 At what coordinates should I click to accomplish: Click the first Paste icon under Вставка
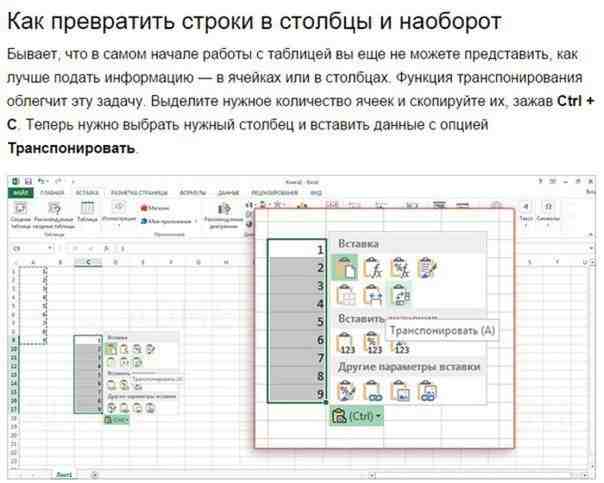point(346,267)
